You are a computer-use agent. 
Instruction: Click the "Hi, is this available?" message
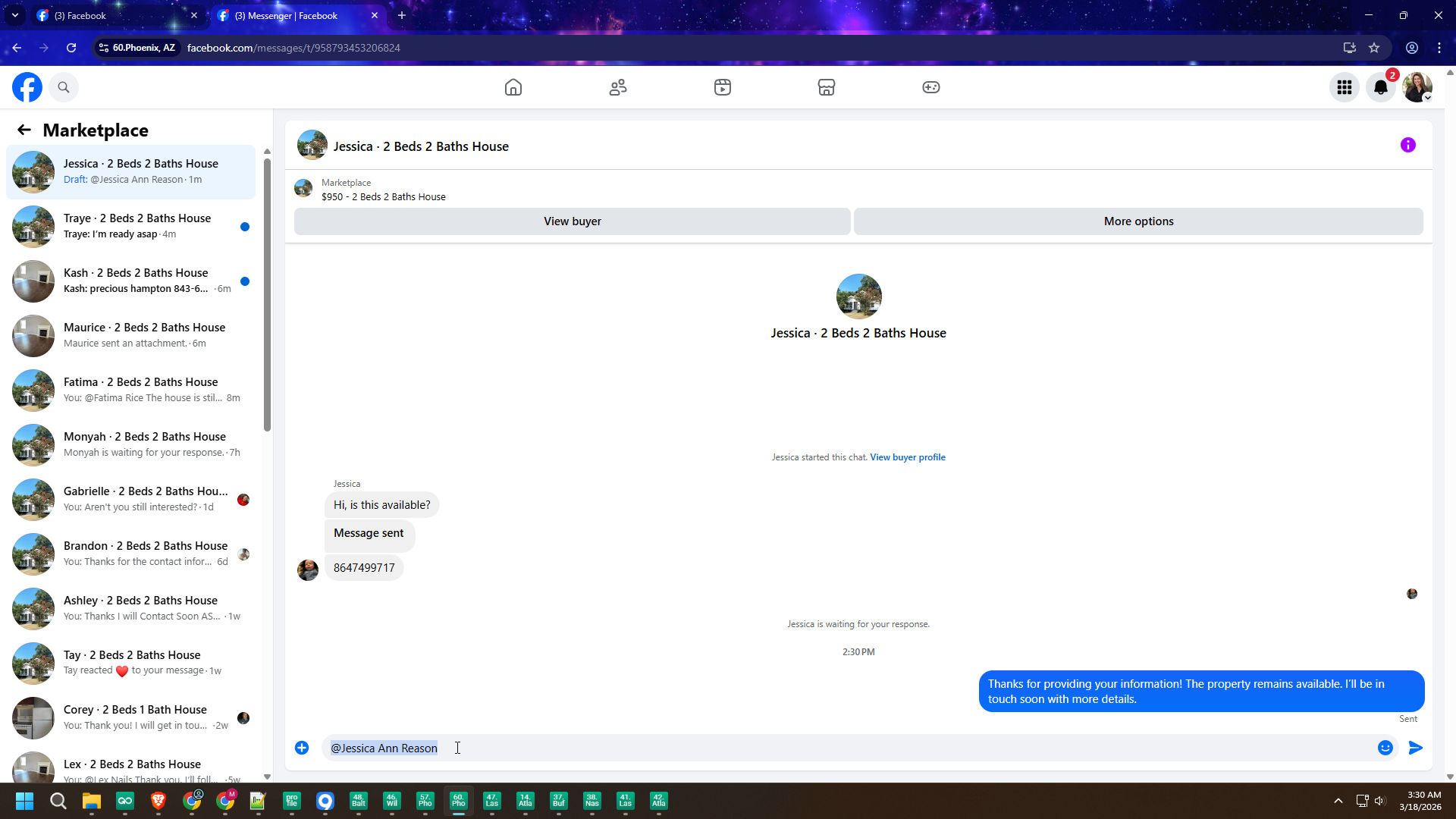[x=381, y=505]
